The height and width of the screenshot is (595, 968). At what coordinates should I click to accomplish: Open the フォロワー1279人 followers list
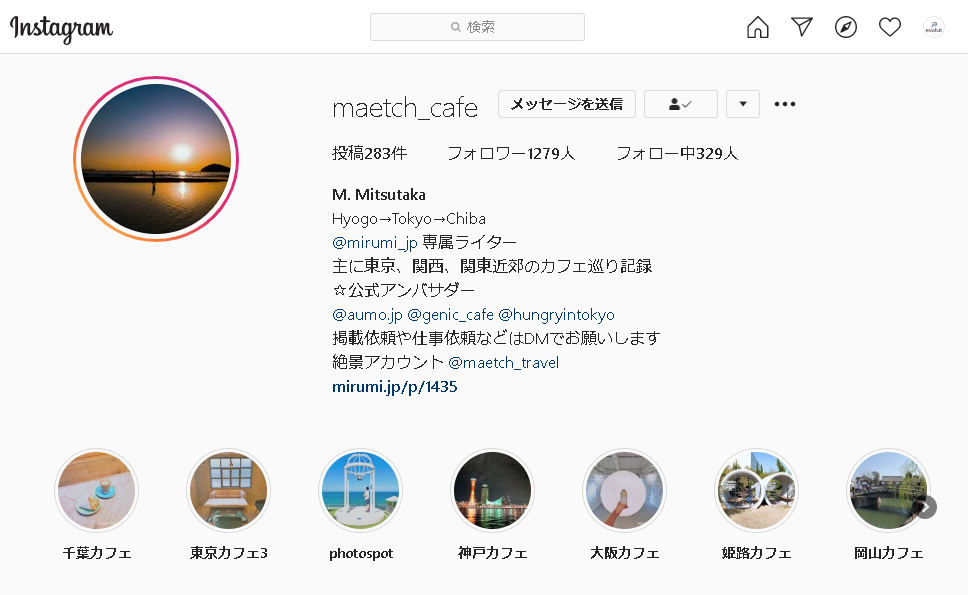click(x=511, y=153)
